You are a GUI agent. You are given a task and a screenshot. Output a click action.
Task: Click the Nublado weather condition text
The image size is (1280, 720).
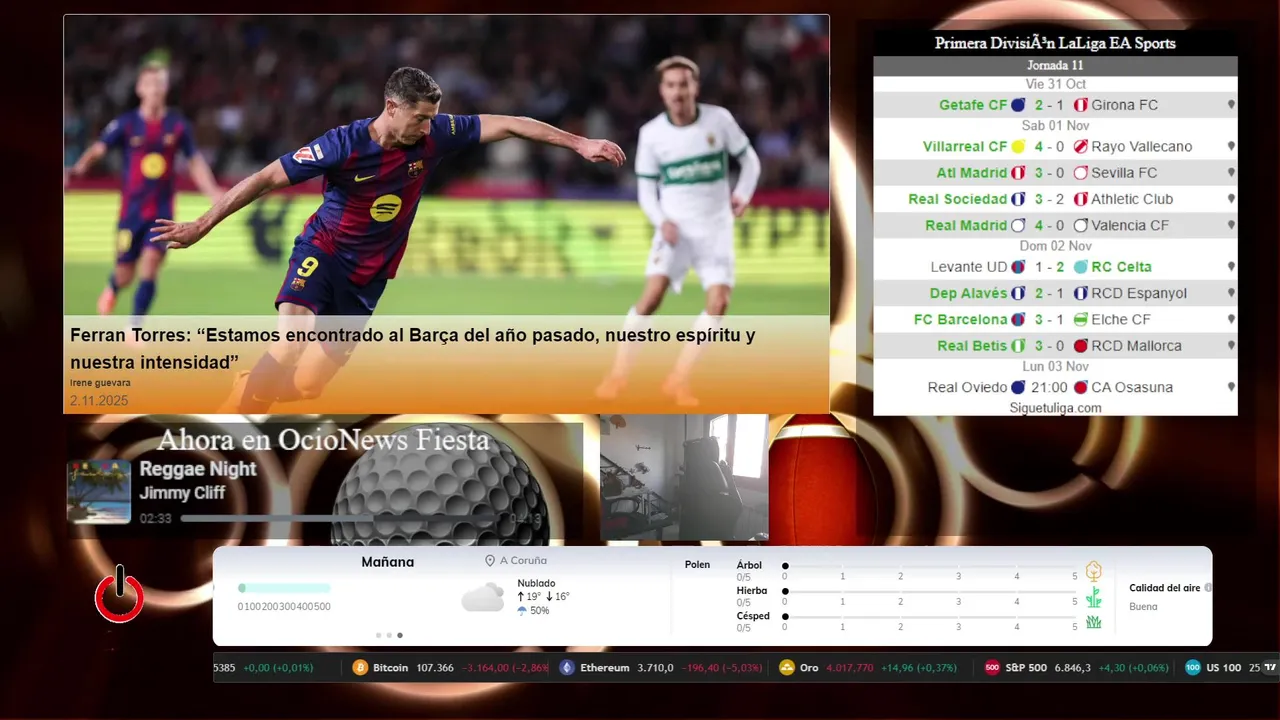[x=536, y=583]
